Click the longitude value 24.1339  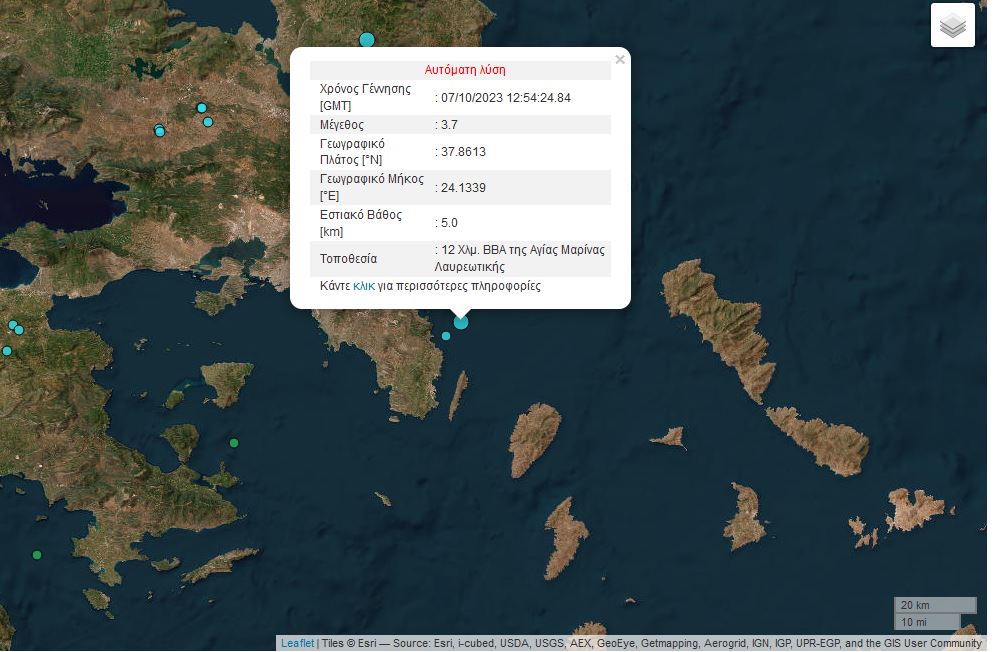coord(463,188)
